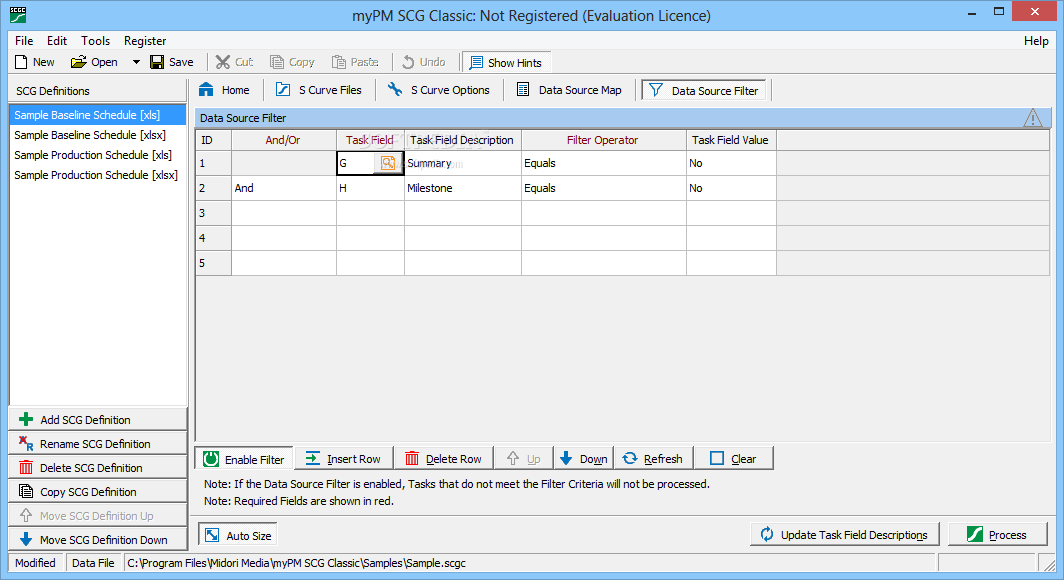Screen dimensions: 1064x580
Task: Select row 5 by its ID cell
Action: (x=214, y=263)
